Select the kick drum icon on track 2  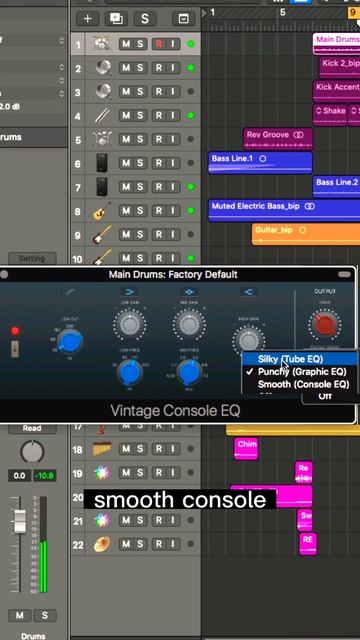click(102, 68)
